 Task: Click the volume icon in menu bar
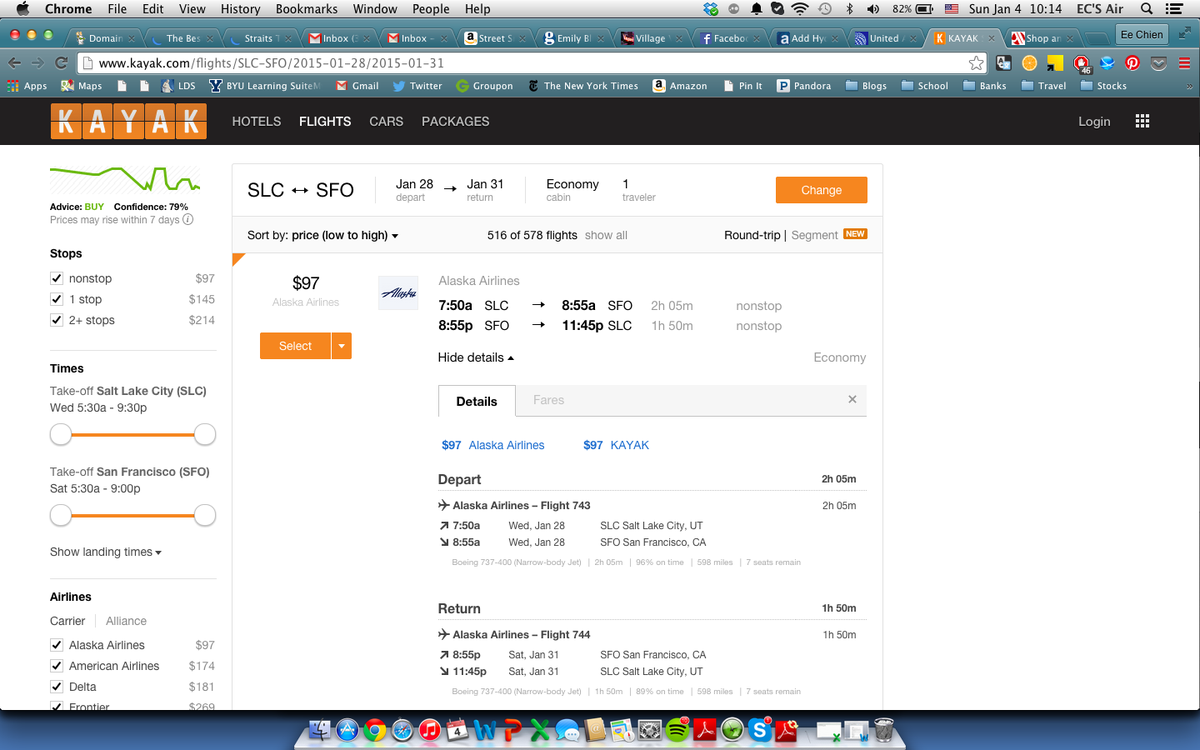coord(872,9)
